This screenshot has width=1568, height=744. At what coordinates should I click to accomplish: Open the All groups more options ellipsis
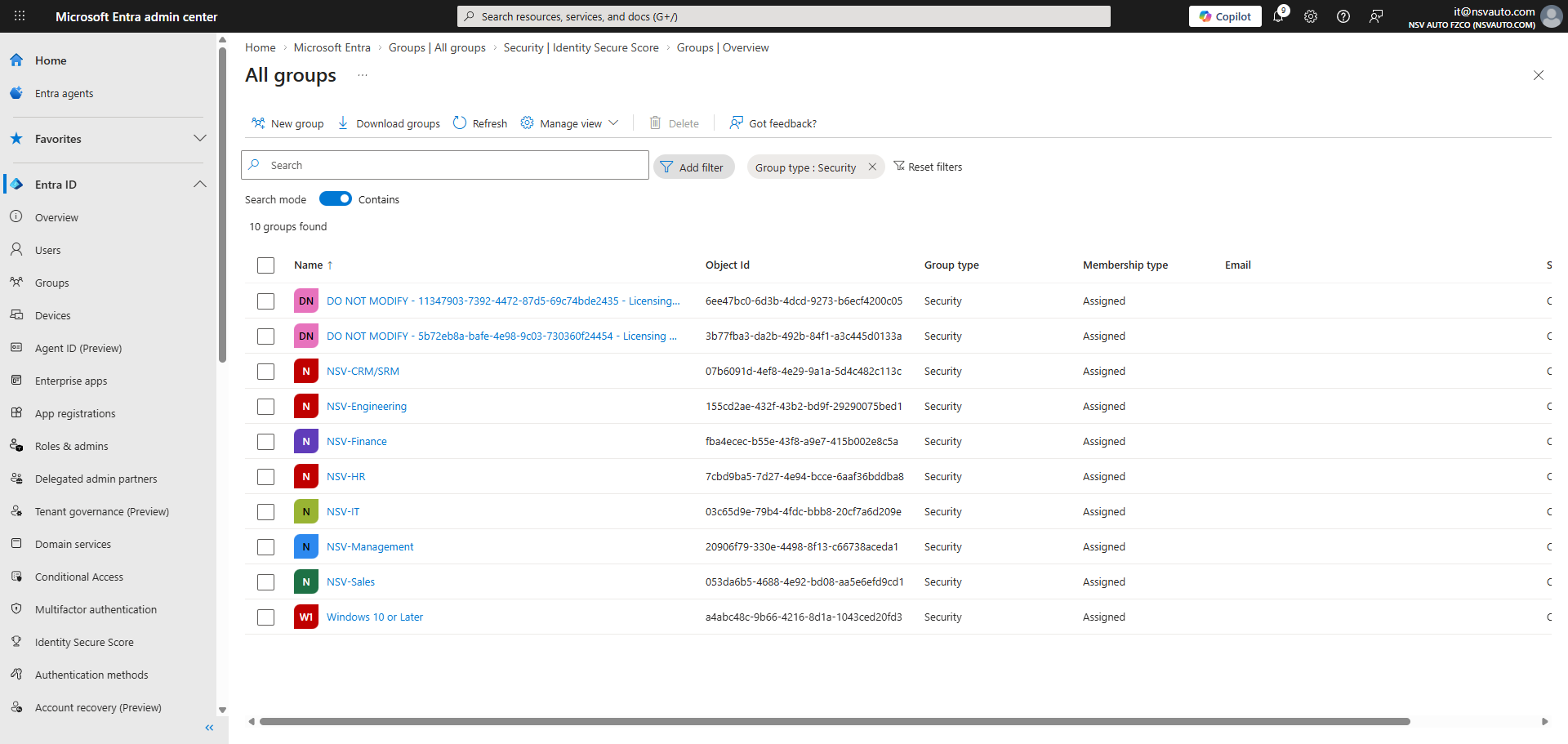pyautogui.click(x=363, y=75)
